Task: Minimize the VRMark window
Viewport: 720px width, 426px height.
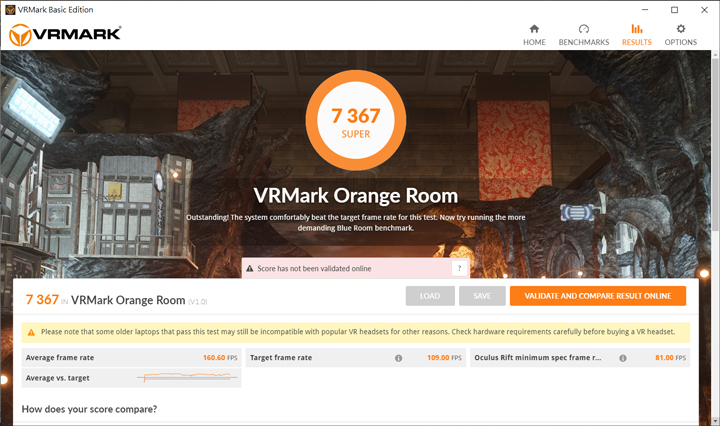Action: coord(645,10)
